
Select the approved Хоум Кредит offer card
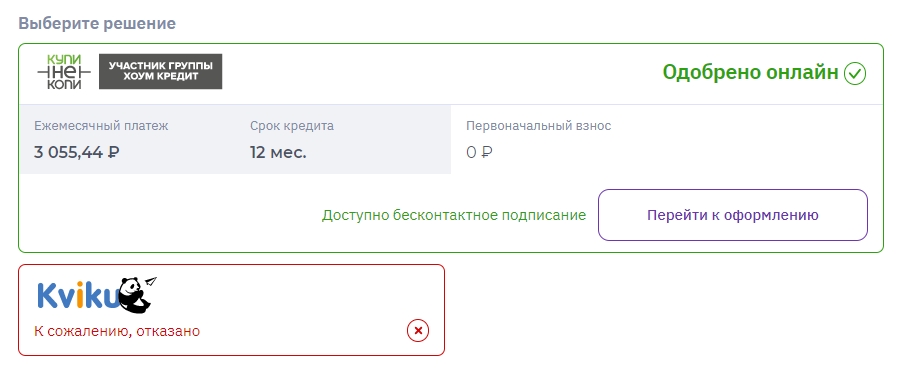tap(451, 148)
